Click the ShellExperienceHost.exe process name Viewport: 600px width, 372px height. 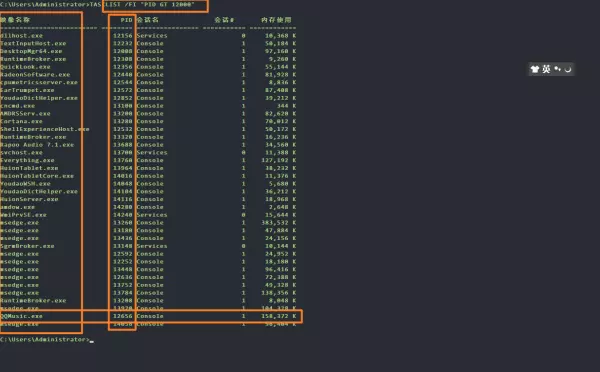click(x=44, y=129)
